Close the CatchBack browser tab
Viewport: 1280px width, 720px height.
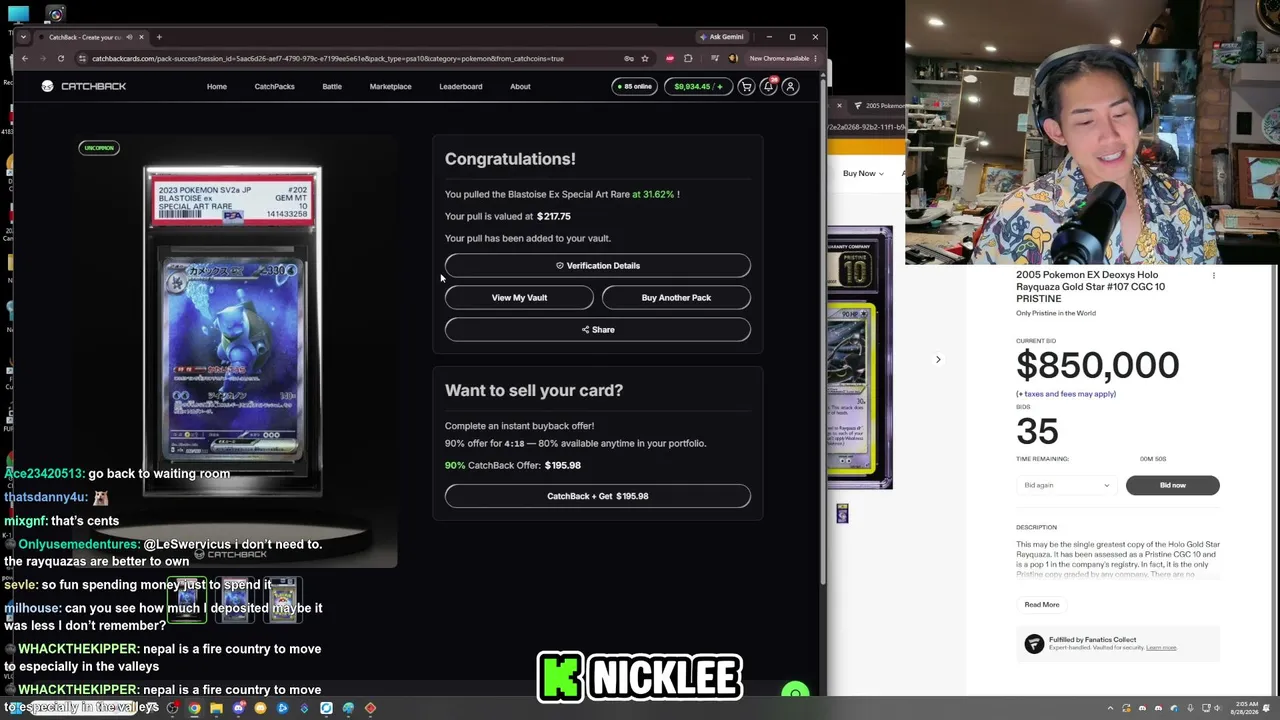141,37
